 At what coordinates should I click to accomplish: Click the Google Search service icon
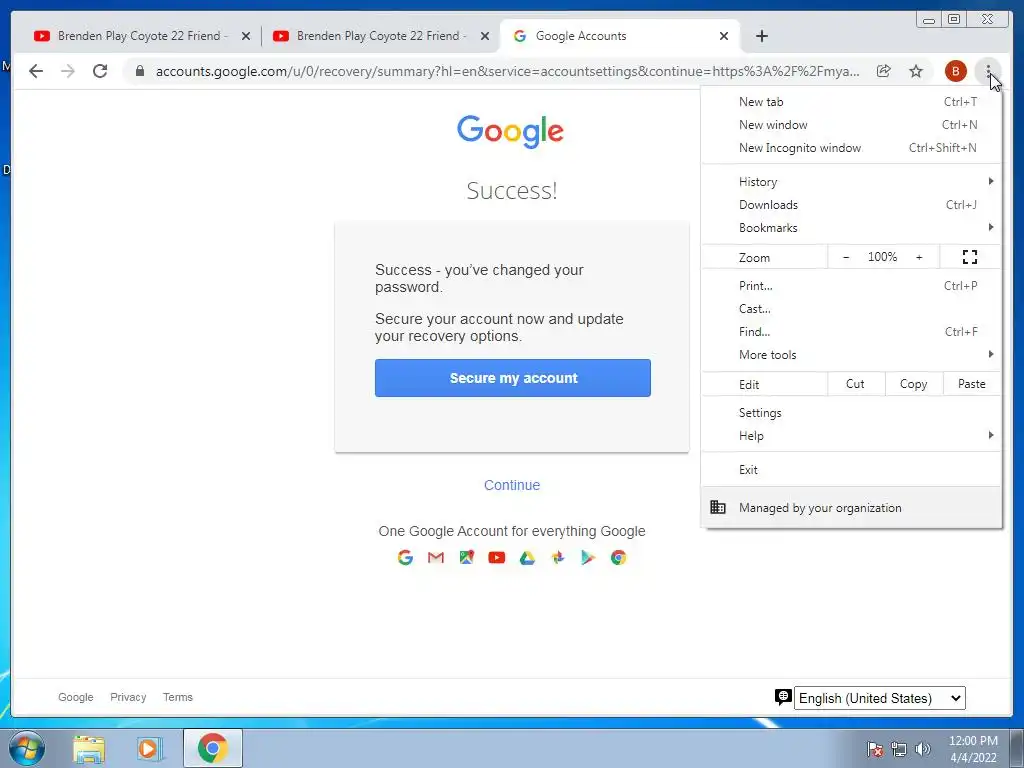coord(405,557)
